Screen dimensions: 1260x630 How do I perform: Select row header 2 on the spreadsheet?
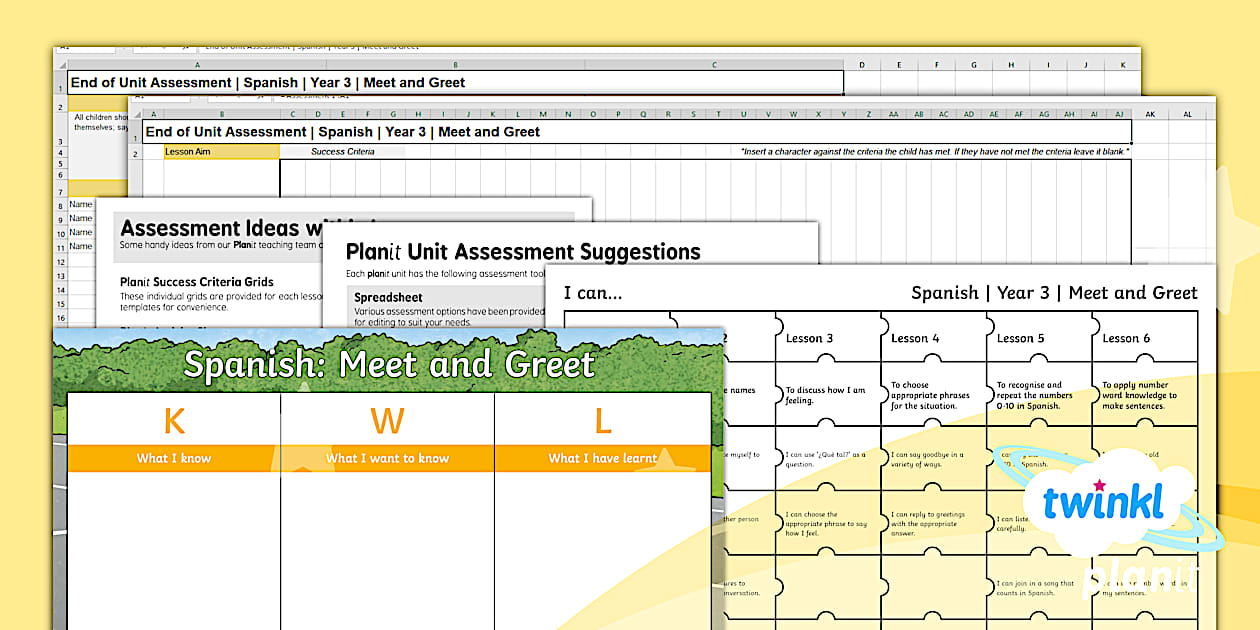click(x=136, y=151)
